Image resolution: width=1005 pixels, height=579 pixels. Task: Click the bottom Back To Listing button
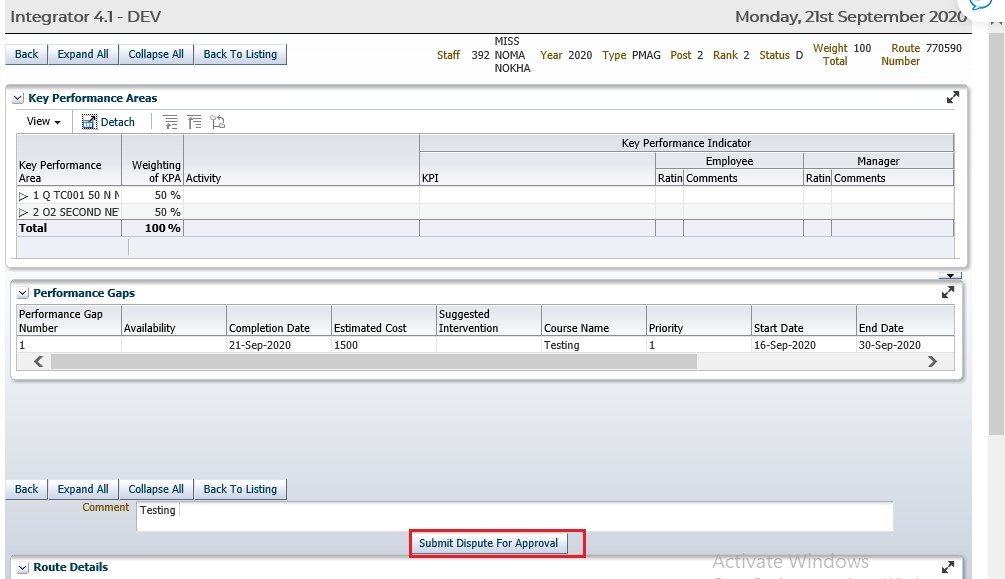(x=240, y=489)
